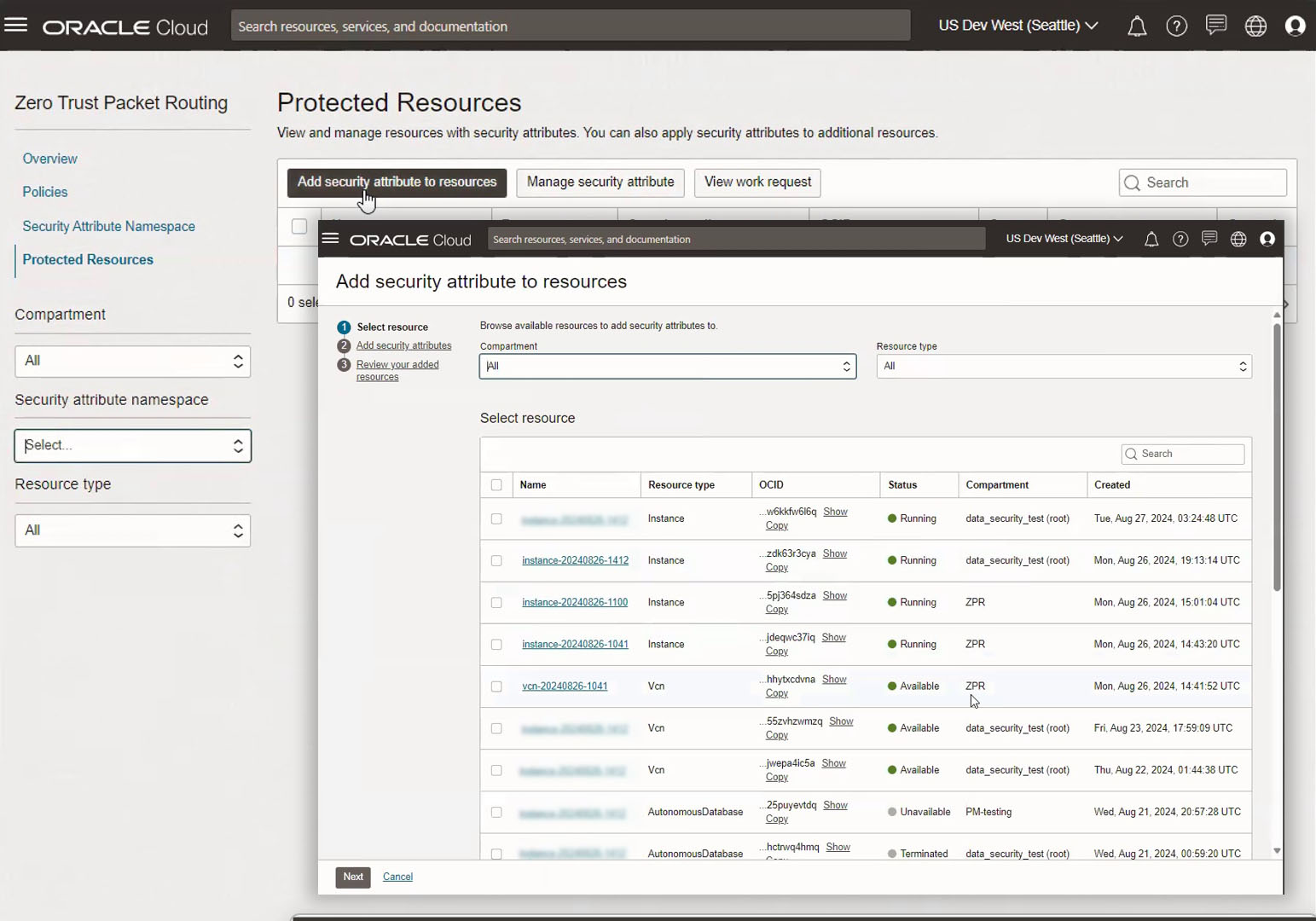Open the Overview page from the sidebar
The width and height of the screenshot is (1316, 921).
[49, 159]
